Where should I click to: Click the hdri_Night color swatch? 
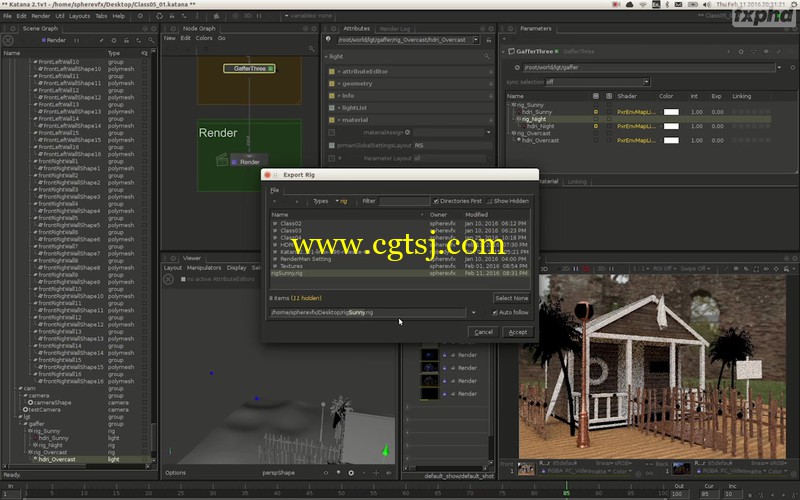coord(671,126)
